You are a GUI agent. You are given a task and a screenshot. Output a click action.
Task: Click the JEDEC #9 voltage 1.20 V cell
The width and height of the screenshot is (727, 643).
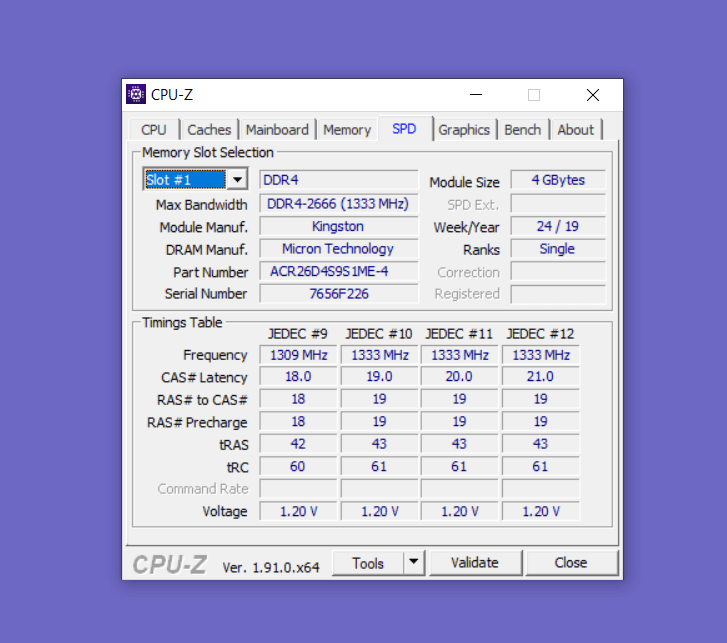pyautogui.click(x=298, y=511)
